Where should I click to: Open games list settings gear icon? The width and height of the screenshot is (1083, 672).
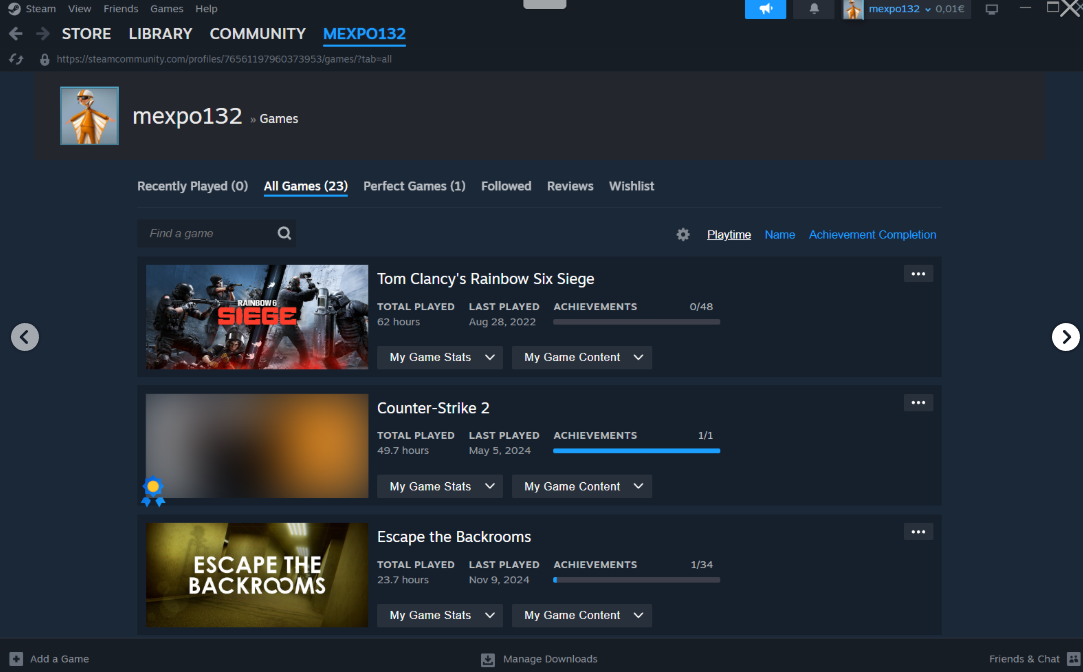pos(683,235)
